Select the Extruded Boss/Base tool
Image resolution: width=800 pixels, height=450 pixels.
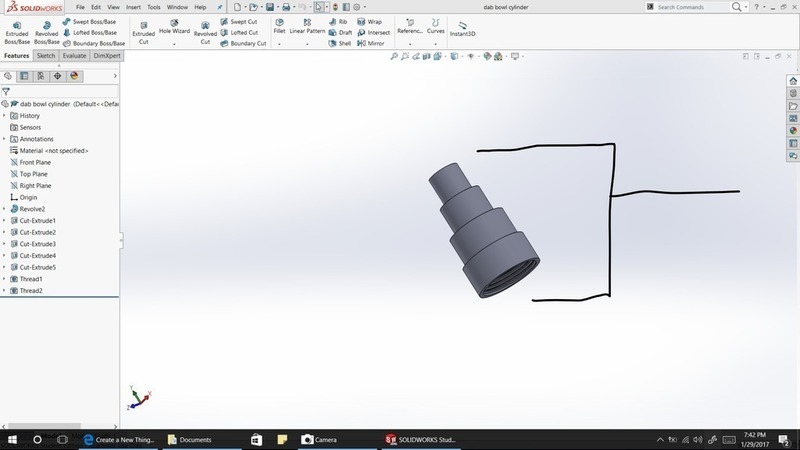17,33
